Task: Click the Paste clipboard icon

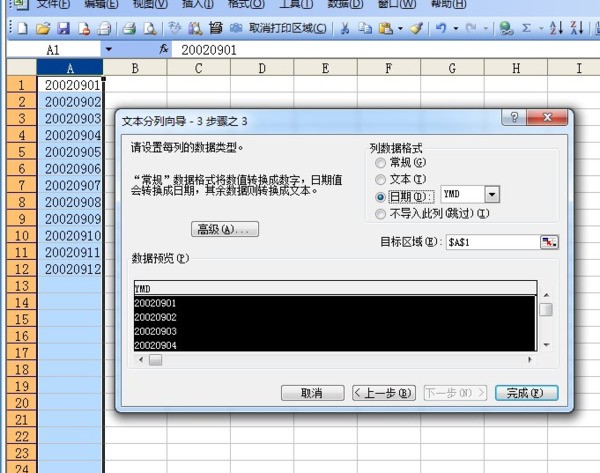Action: (385, 28)
